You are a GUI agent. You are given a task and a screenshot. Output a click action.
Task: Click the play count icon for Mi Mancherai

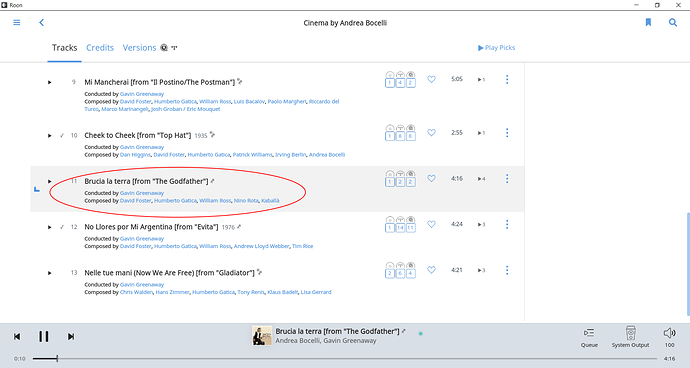coord(481,80)
